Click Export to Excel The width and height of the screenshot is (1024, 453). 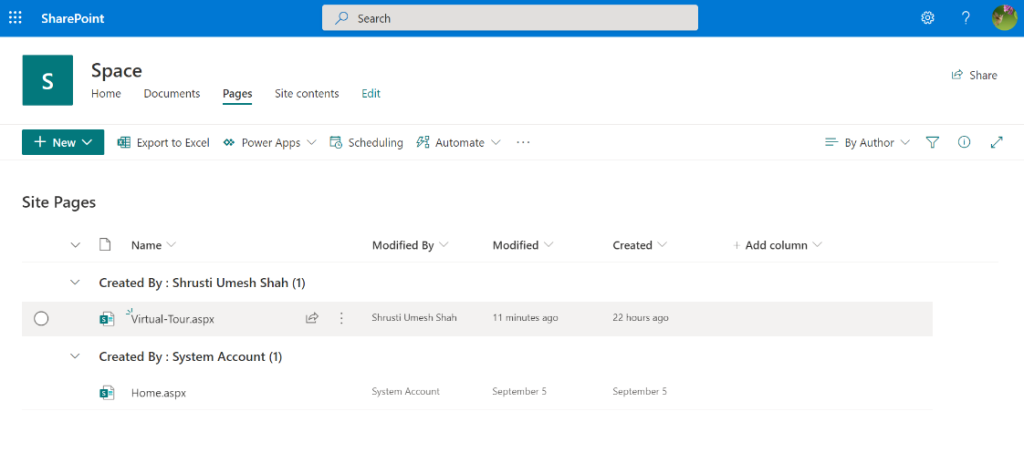point(163,142)
